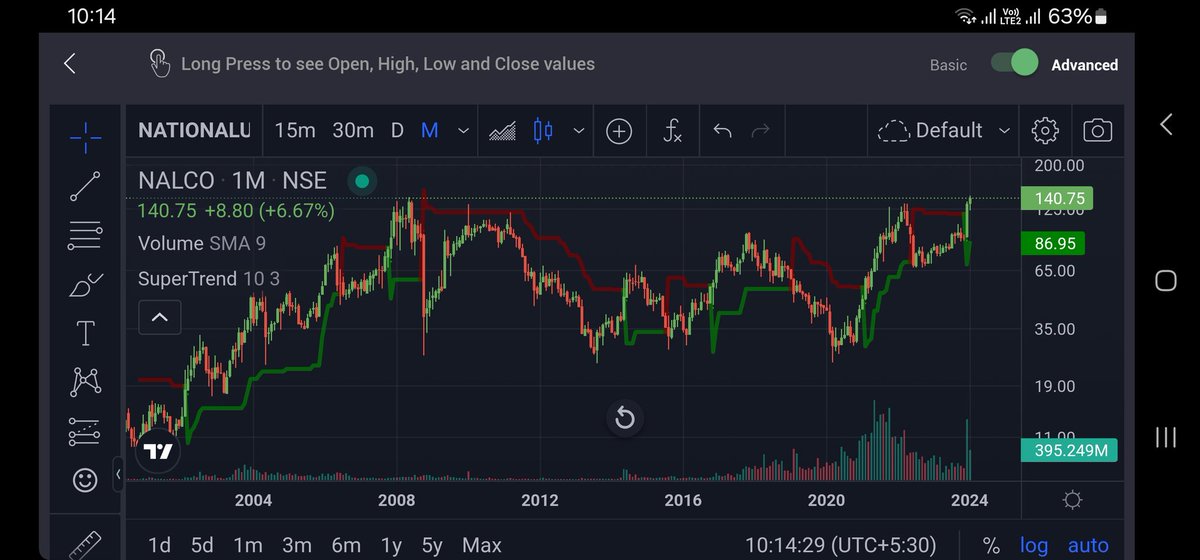
Task: Toggle percent scale mode
Action: point(991,545)
